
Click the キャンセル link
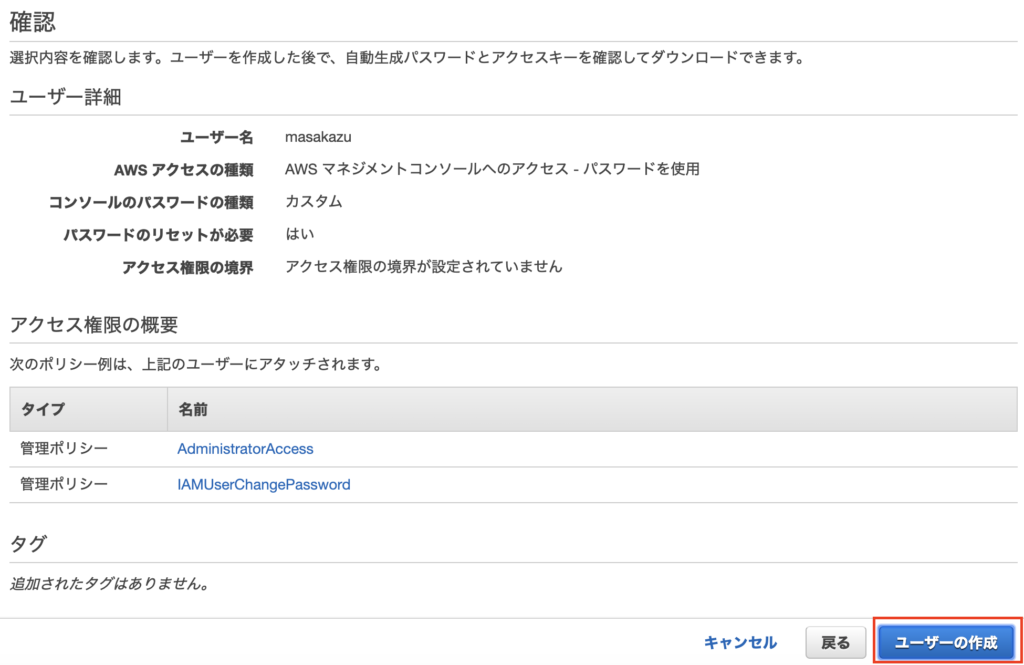(739, 642)
